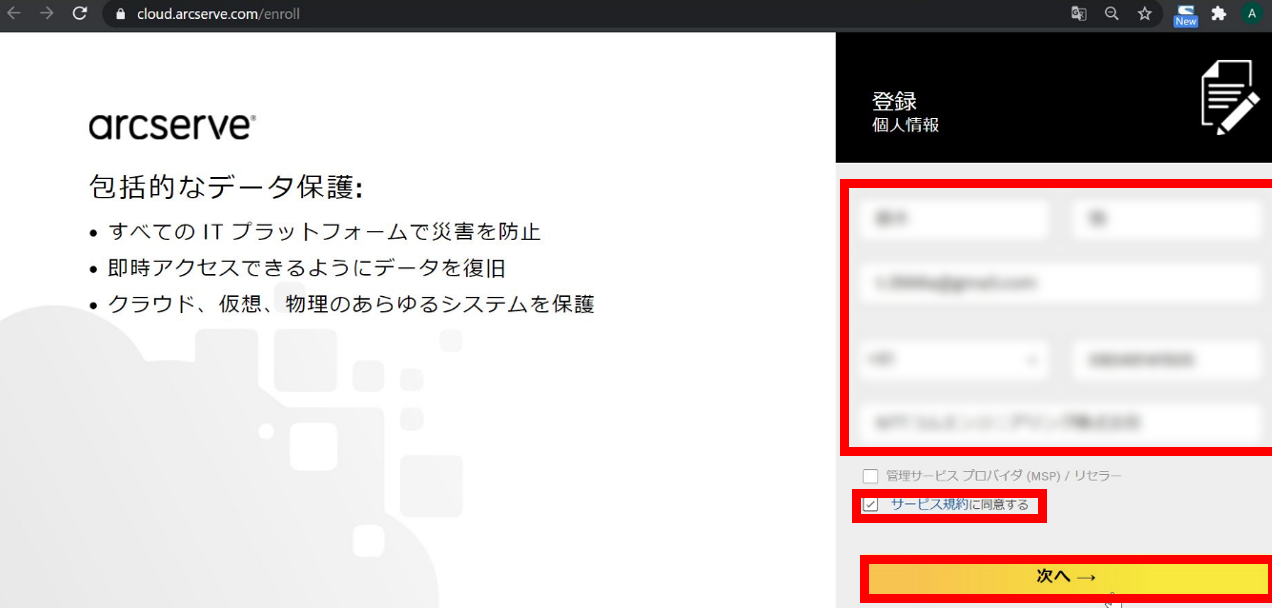Click text クラウド、仮想、物理のあらゆるシステムを保護

pos(352,304)
